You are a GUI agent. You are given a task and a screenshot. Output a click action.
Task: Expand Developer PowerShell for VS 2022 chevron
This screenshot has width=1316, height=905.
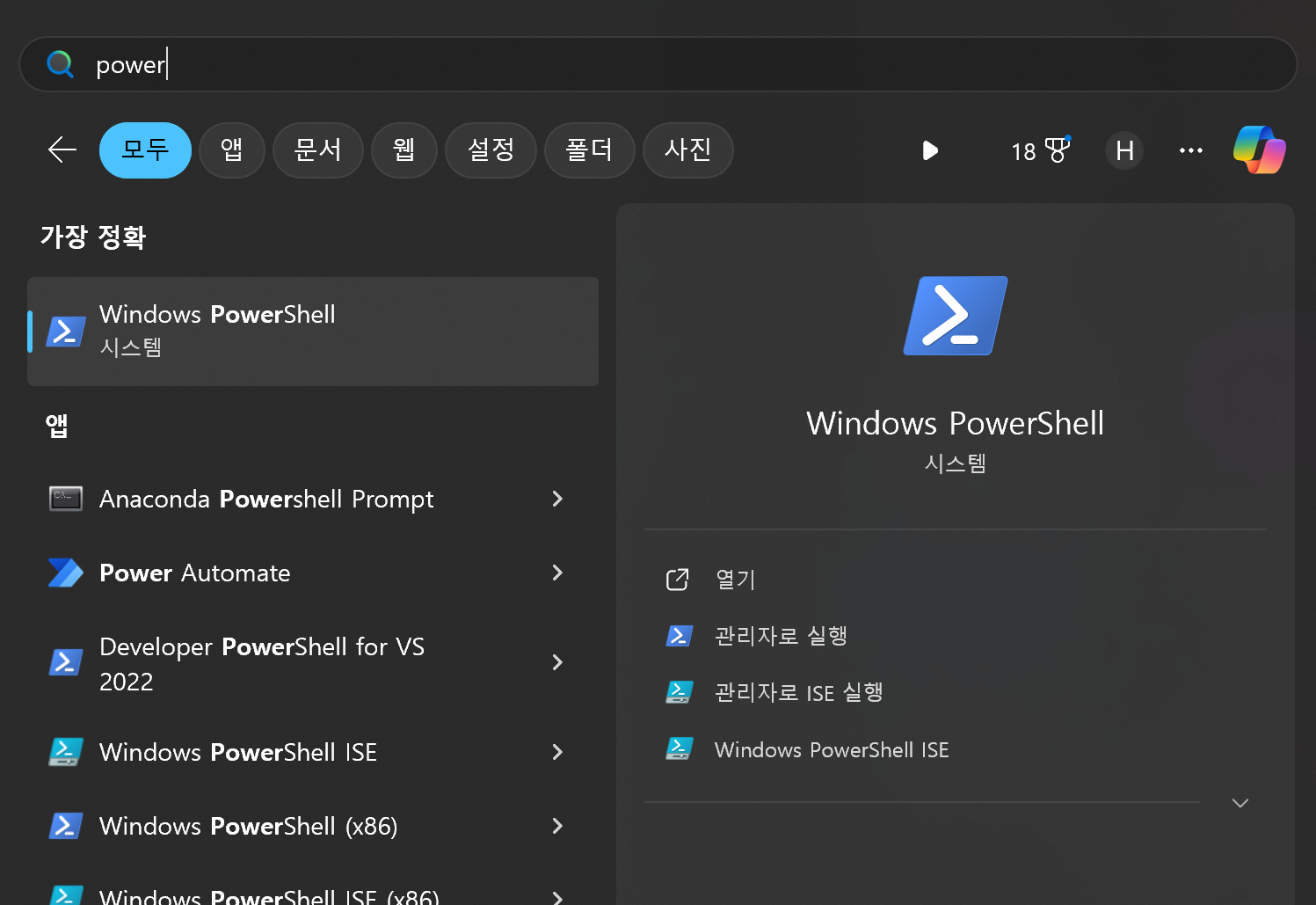tap(557, 662)
